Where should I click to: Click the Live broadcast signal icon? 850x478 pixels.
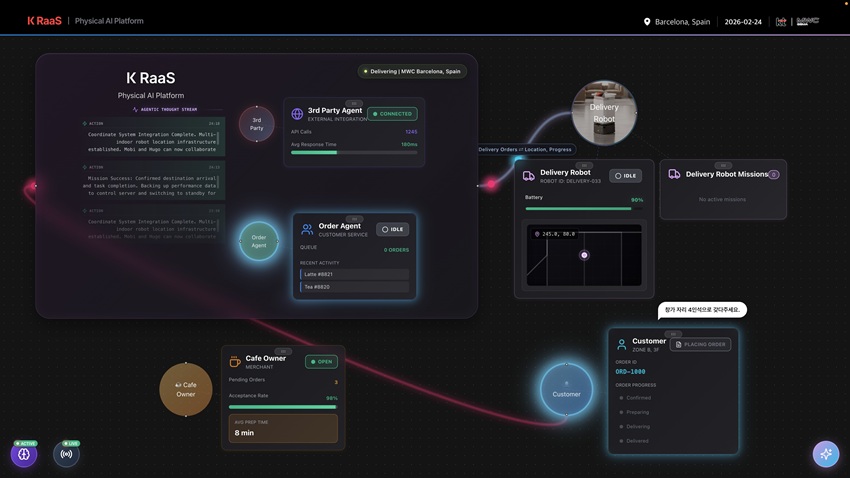click(66, 454)
